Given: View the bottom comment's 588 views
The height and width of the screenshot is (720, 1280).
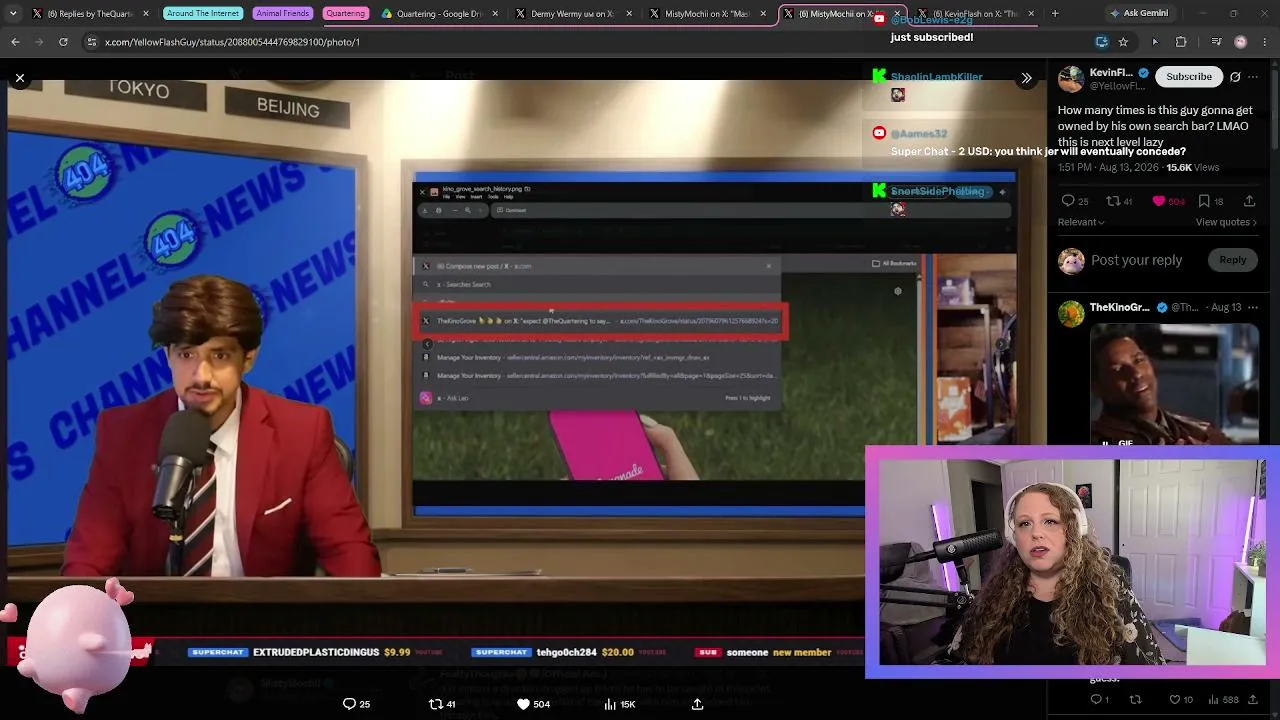Looking at the screenshot, I should [x=1222, y=699].
